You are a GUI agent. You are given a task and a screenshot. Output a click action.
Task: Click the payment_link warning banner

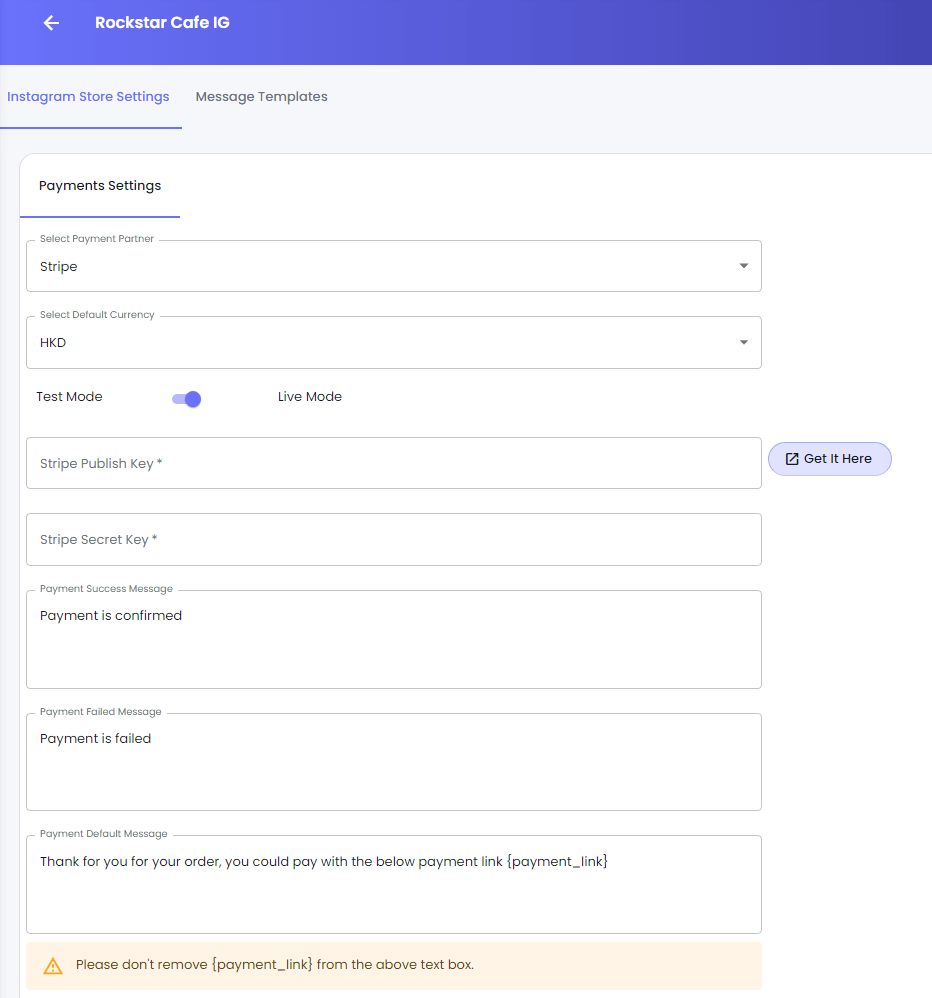393,966
